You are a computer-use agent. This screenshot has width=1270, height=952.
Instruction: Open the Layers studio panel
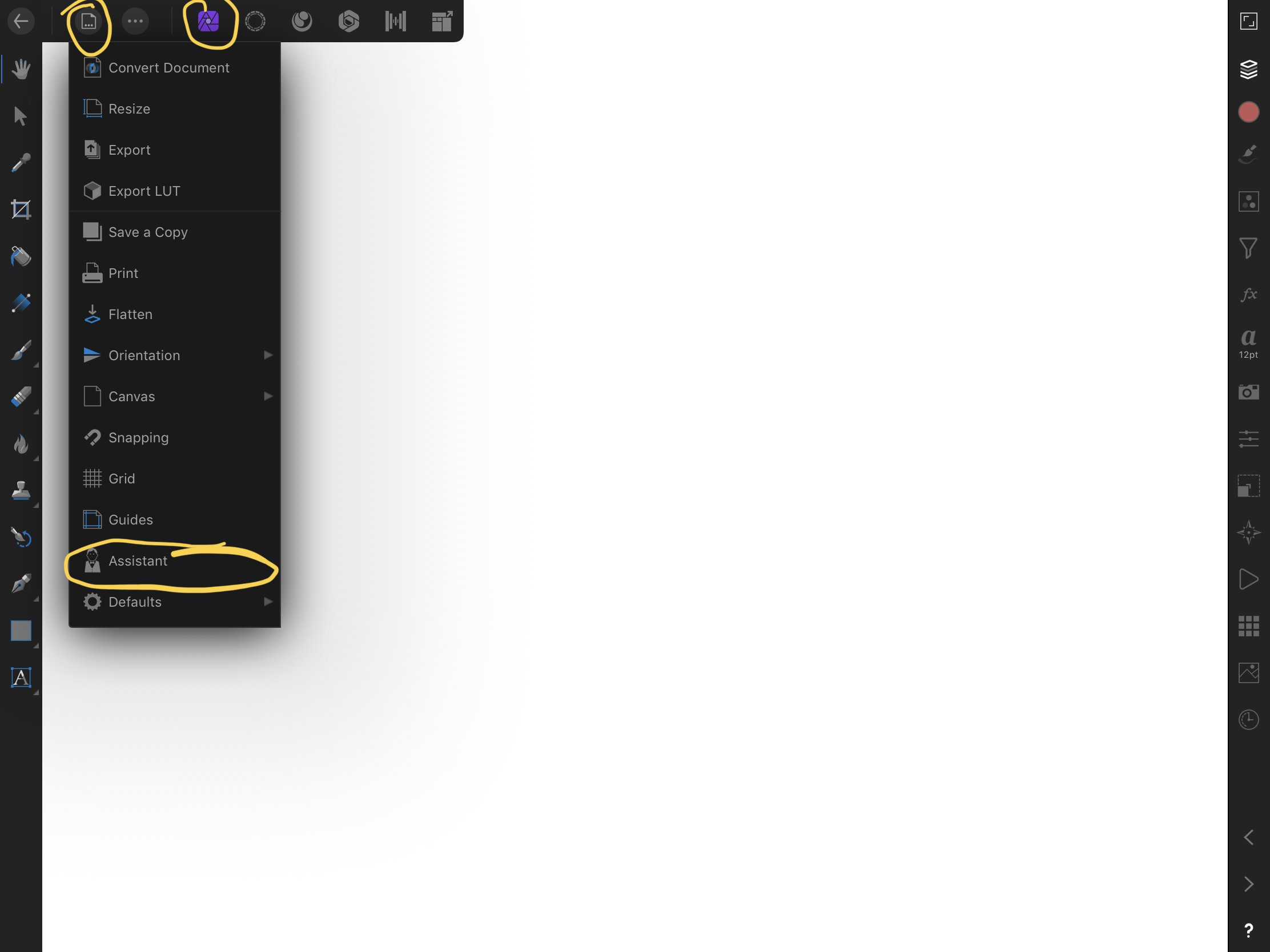click(x=1248, y=69)
